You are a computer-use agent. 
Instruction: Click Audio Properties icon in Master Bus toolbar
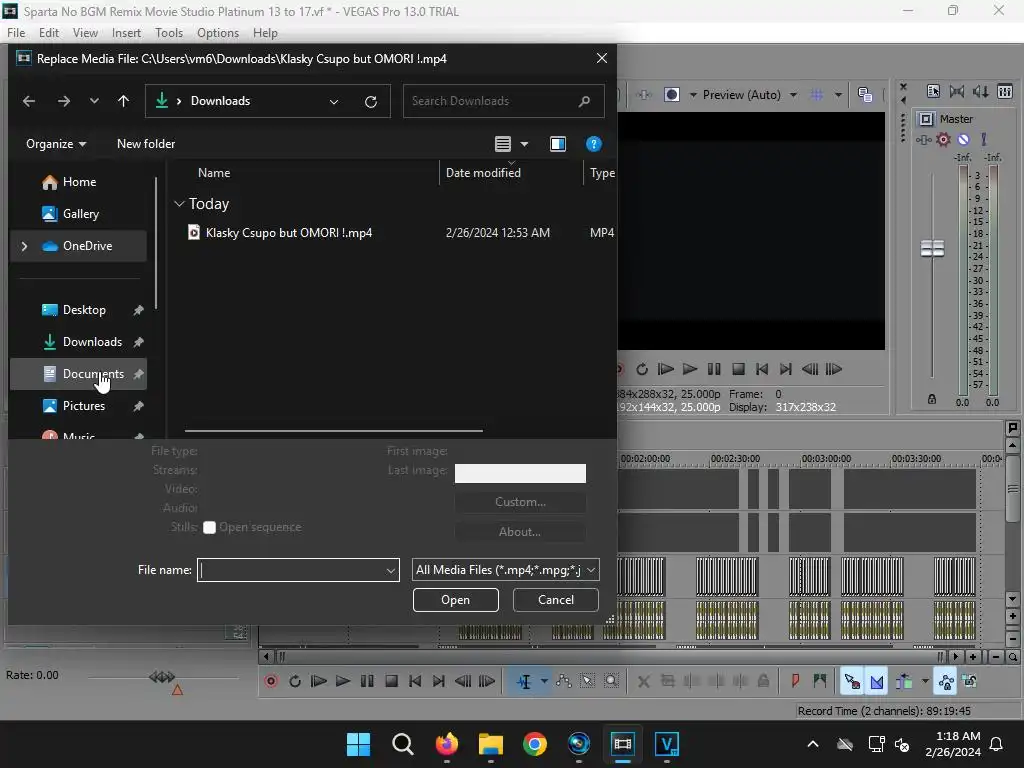(933, 91)
